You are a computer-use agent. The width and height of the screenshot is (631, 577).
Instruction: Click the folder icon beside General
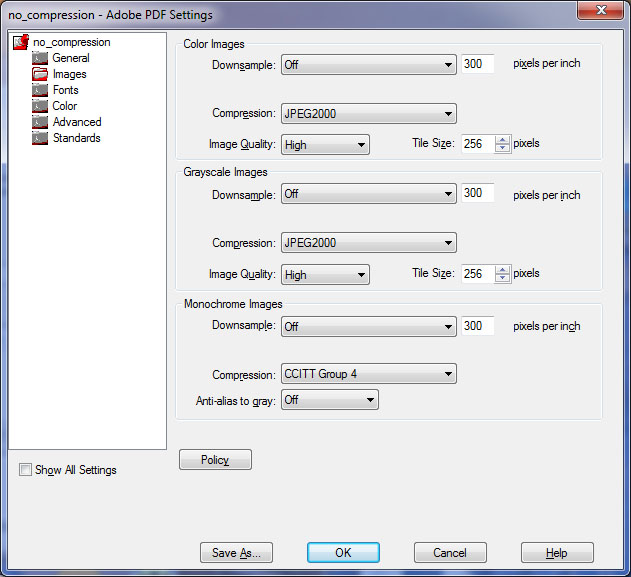[x=40, y=58]
